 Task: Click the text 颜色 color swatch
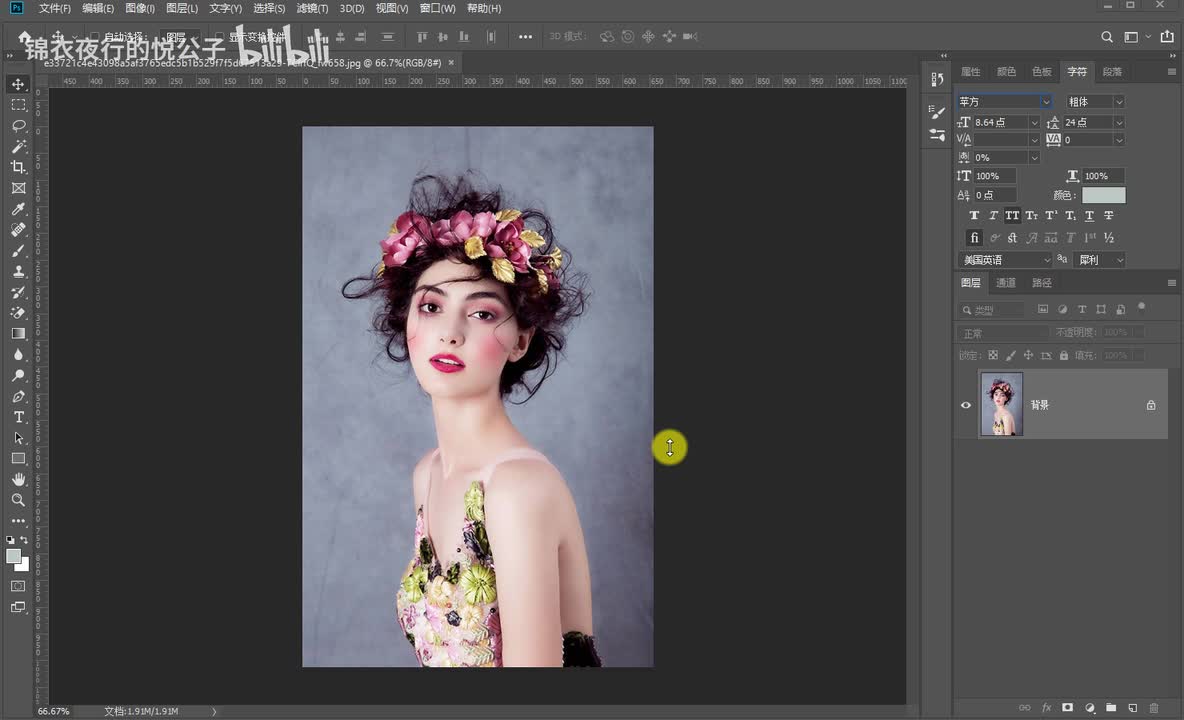(1103, 195)
